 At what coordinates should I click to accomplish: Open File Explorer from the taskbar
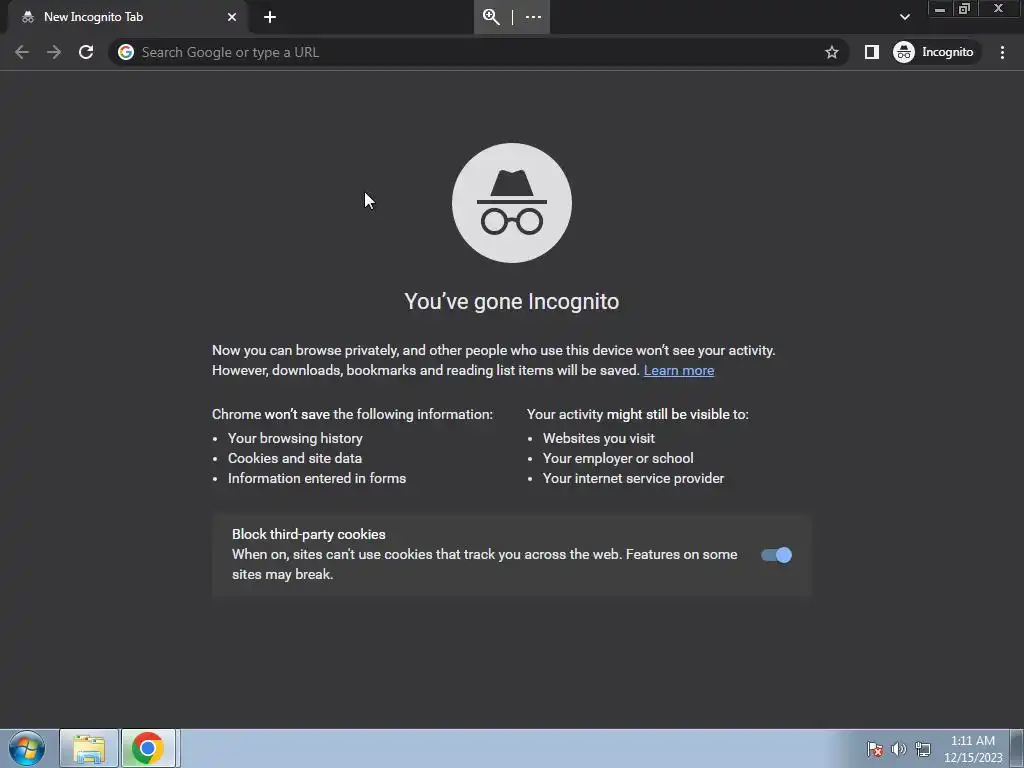tap(89, 748)
